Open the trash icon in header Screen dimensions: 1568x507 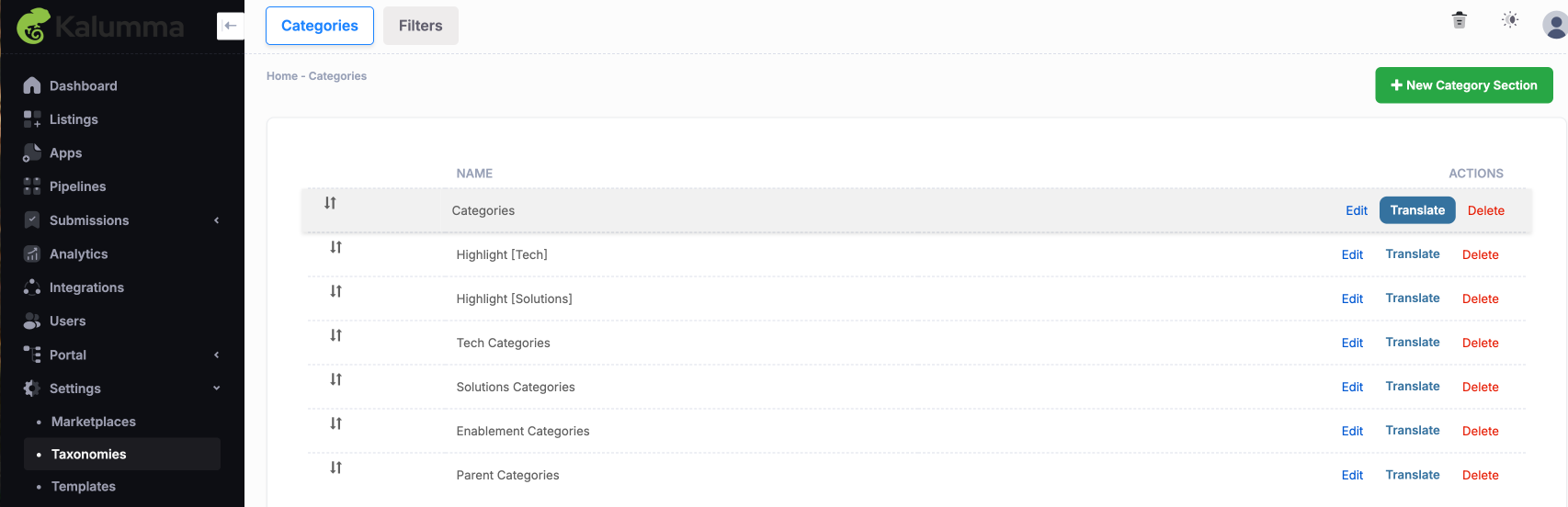(1459, 20)
